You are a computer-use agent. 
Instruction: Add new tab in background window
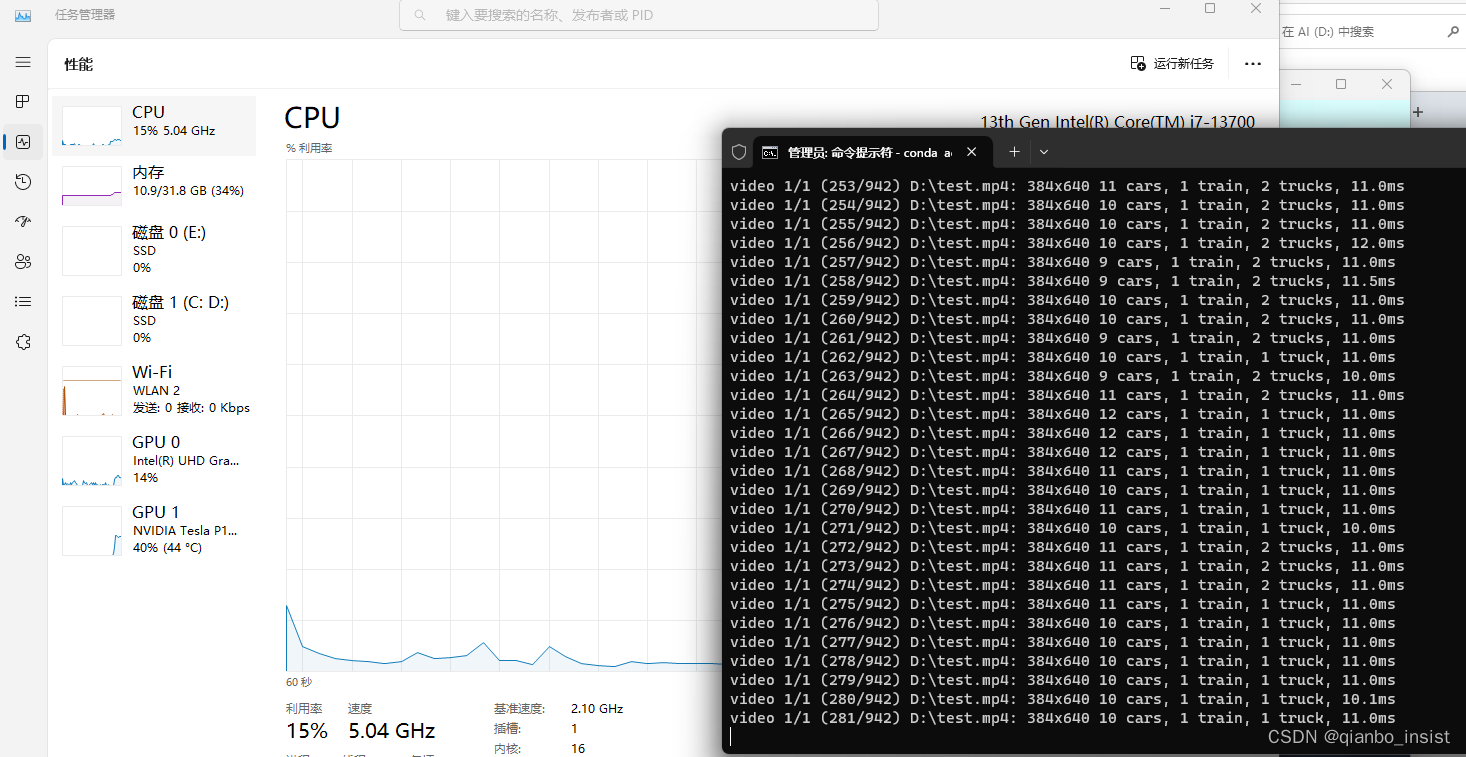pos(1417,113)
